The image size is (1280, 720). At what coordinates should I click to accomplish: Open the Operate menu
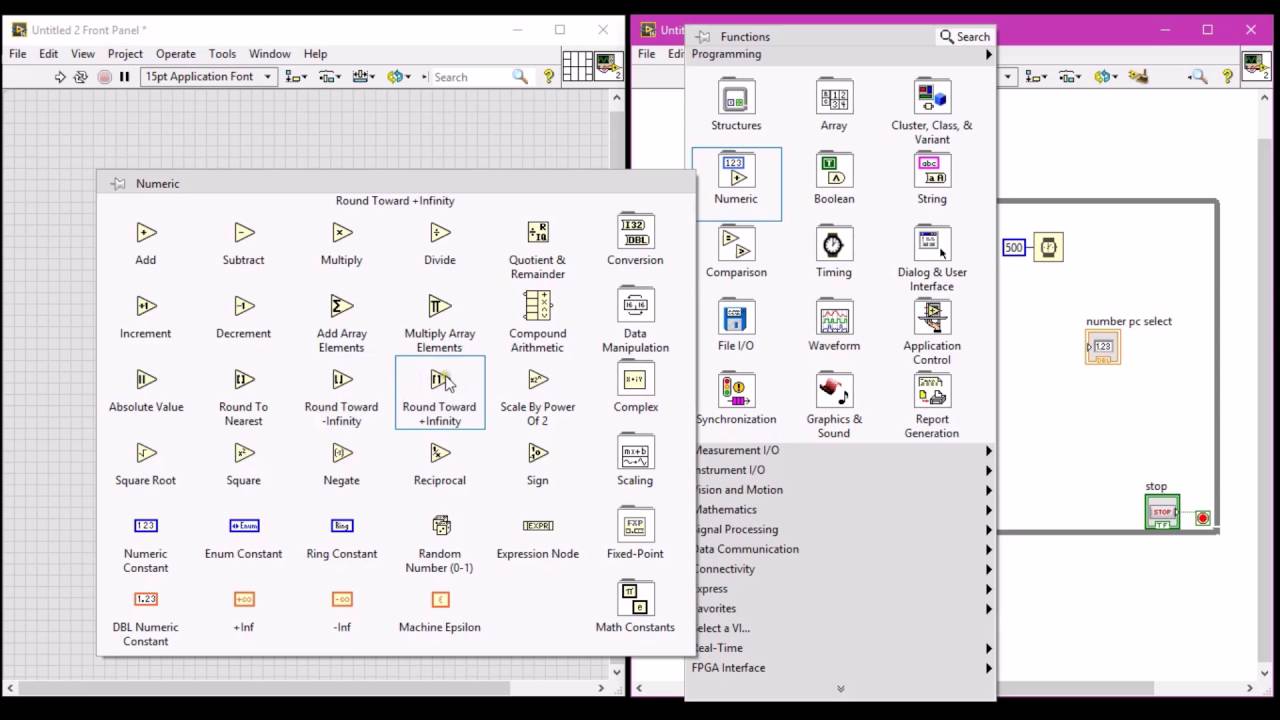(175, 54)
